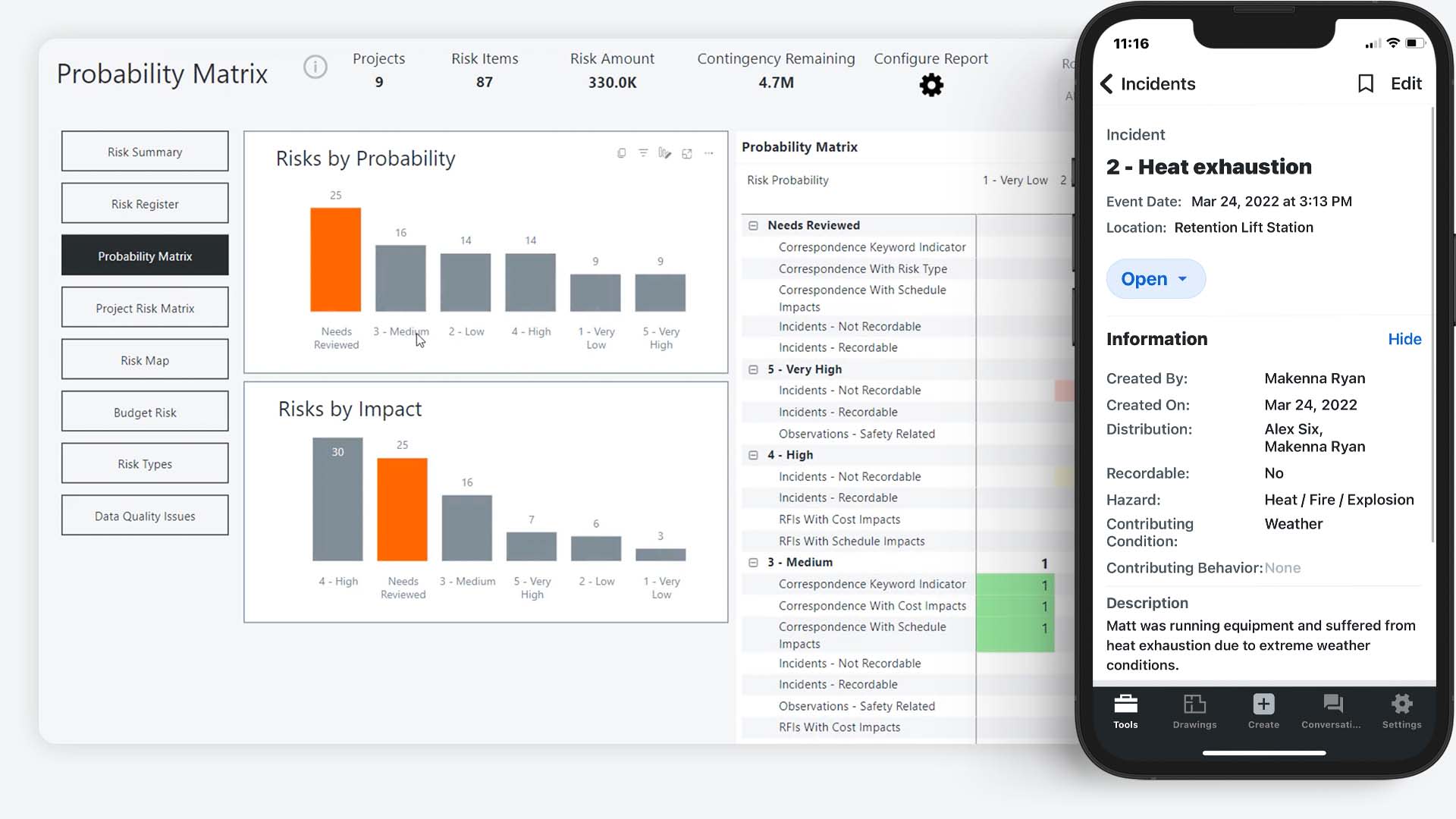Click the Hide link in Information section
1456x819 pixels.
(x=1404, y=339)
